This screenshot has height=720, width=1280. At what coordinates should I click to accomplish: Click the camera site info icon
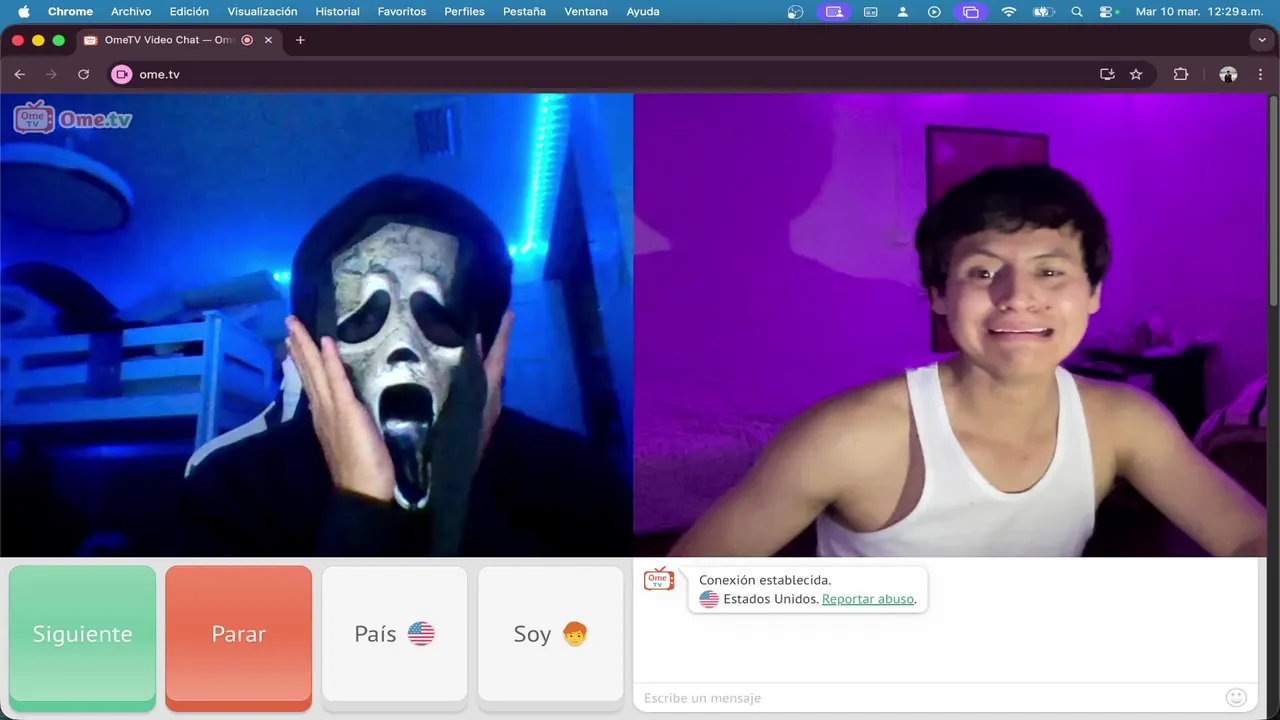pyautogui.click(x=122, y=74)
